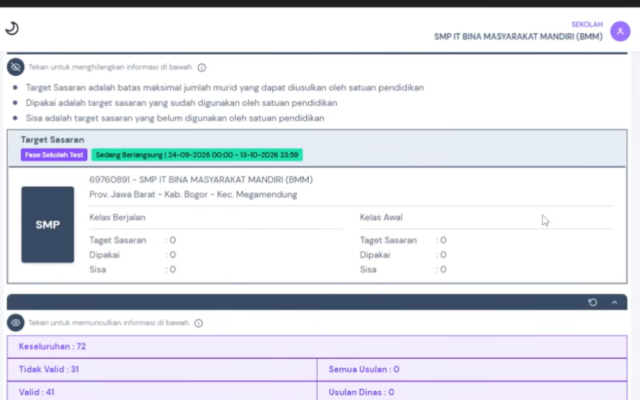Select the 'Tidak Valid : 31' filter
The image size is (640, 400).
pos(162,369)
